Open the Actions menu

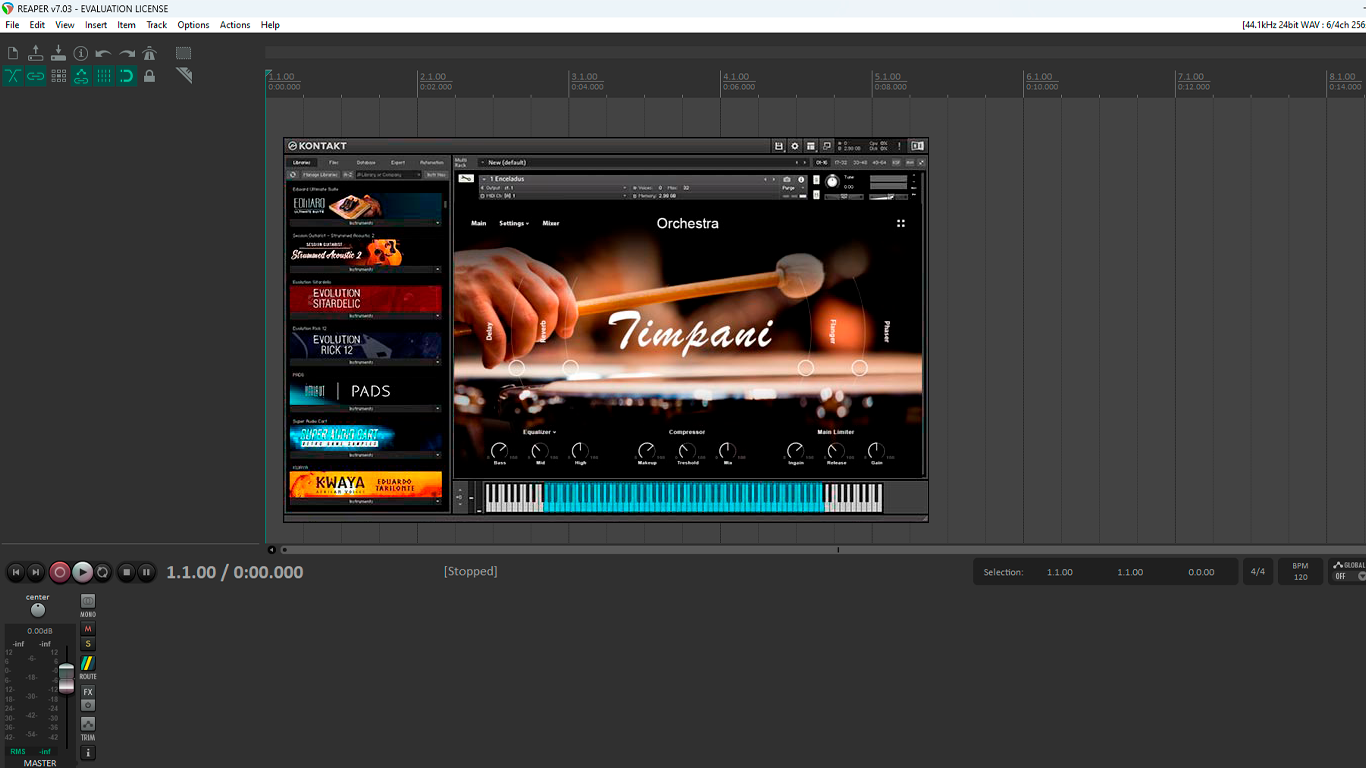(x=235, y=25)
